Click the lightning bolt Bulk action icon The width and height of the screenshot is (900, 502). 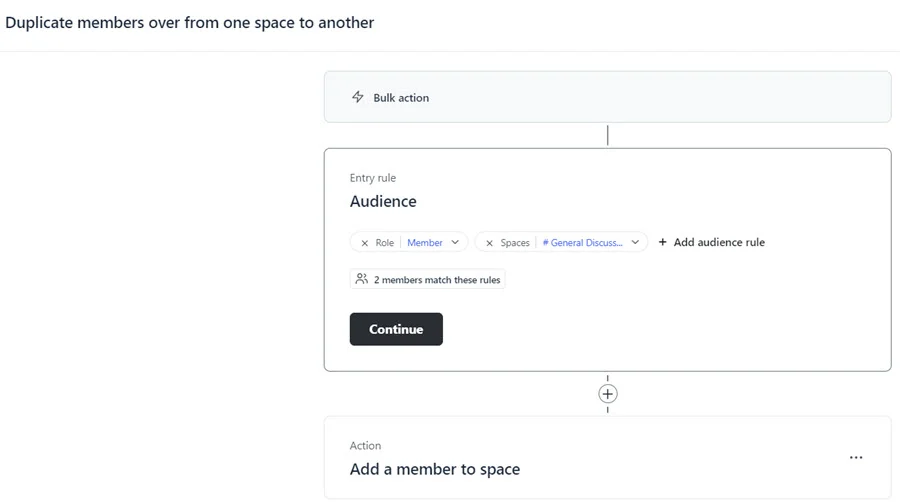[x=358, y=97]
